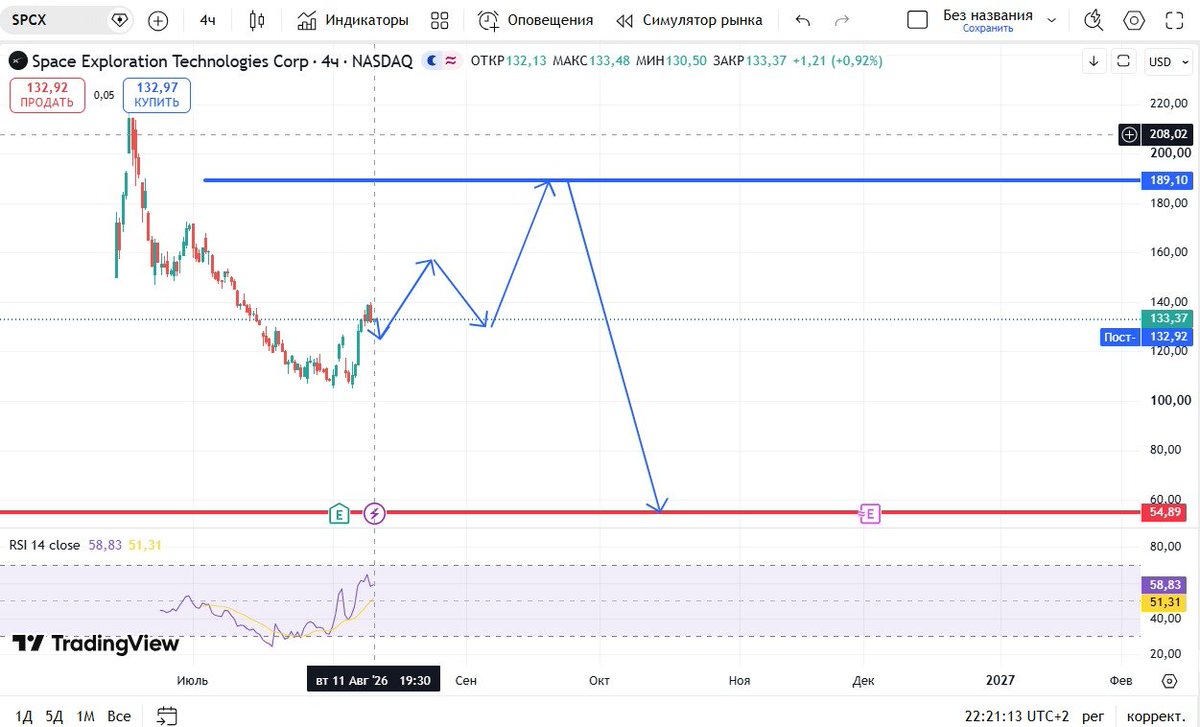The width and height of the screenshot is (1200, 727).
Task: Click the 132,97 КУПИТЬ buy button
Action: [x=157, y=95]
